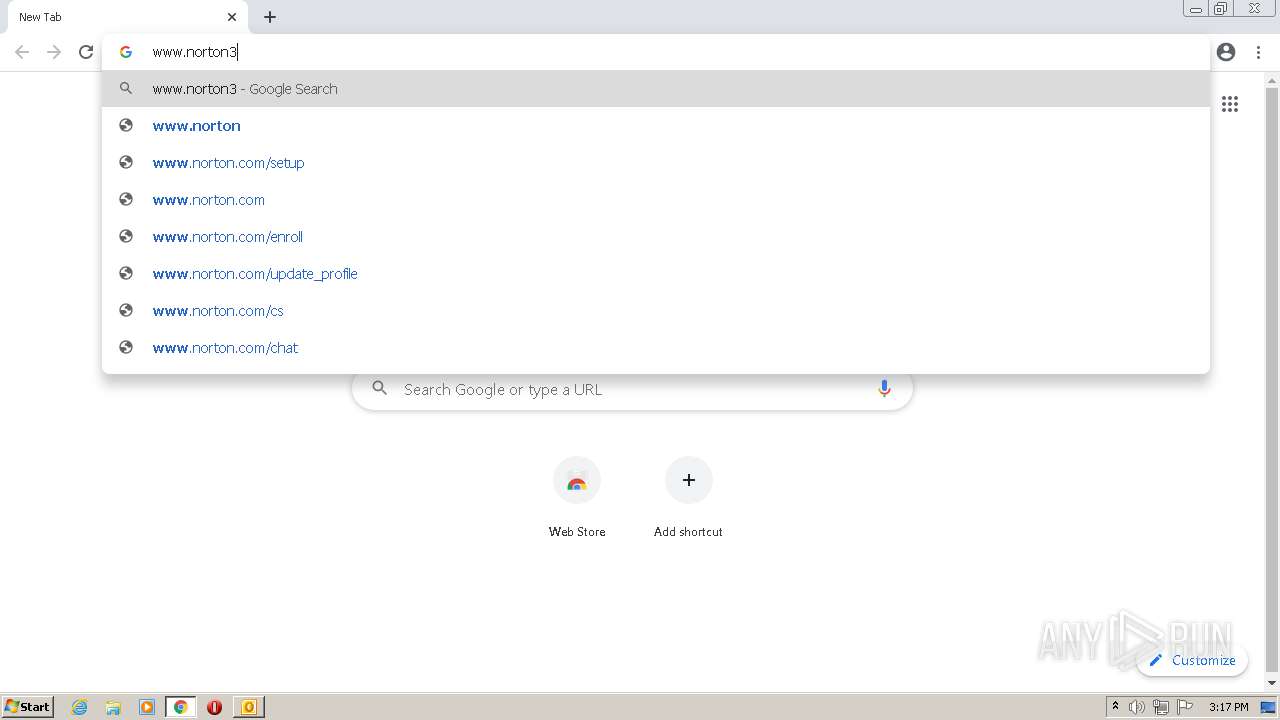Image resolution: width=1280 pixels, height=720 pixels.
Task: Open the Chrome profile avatar menu
Action: (x=1226, y=52)
